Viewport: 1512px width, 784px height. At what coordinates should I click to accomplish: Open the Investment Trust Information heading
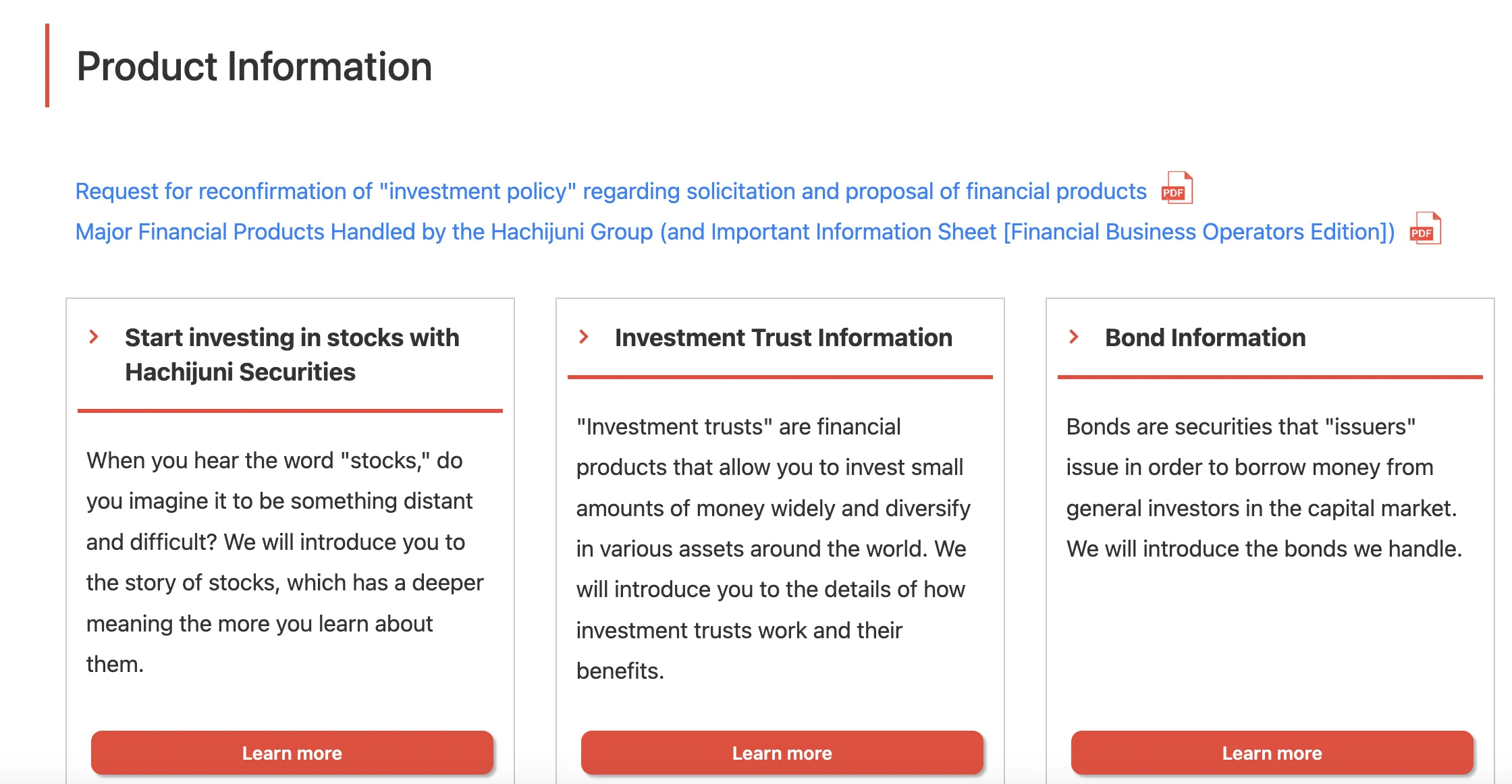point(784,337)
